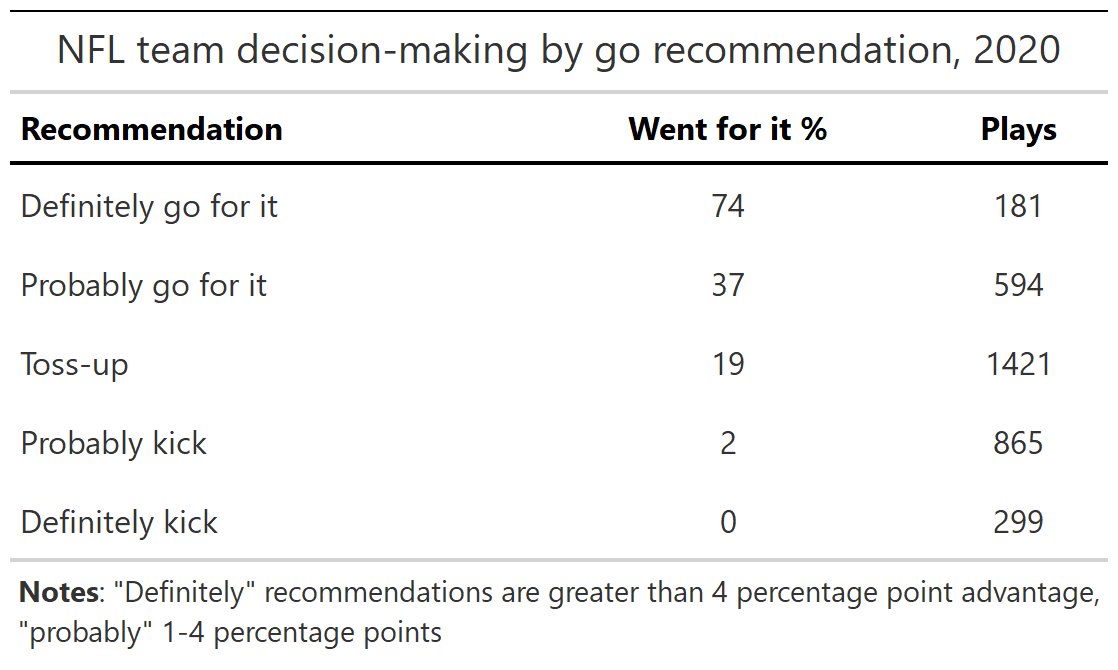The image size is (1118, 670).
Task: Click the 74 percent value
Action: point(727,206)
